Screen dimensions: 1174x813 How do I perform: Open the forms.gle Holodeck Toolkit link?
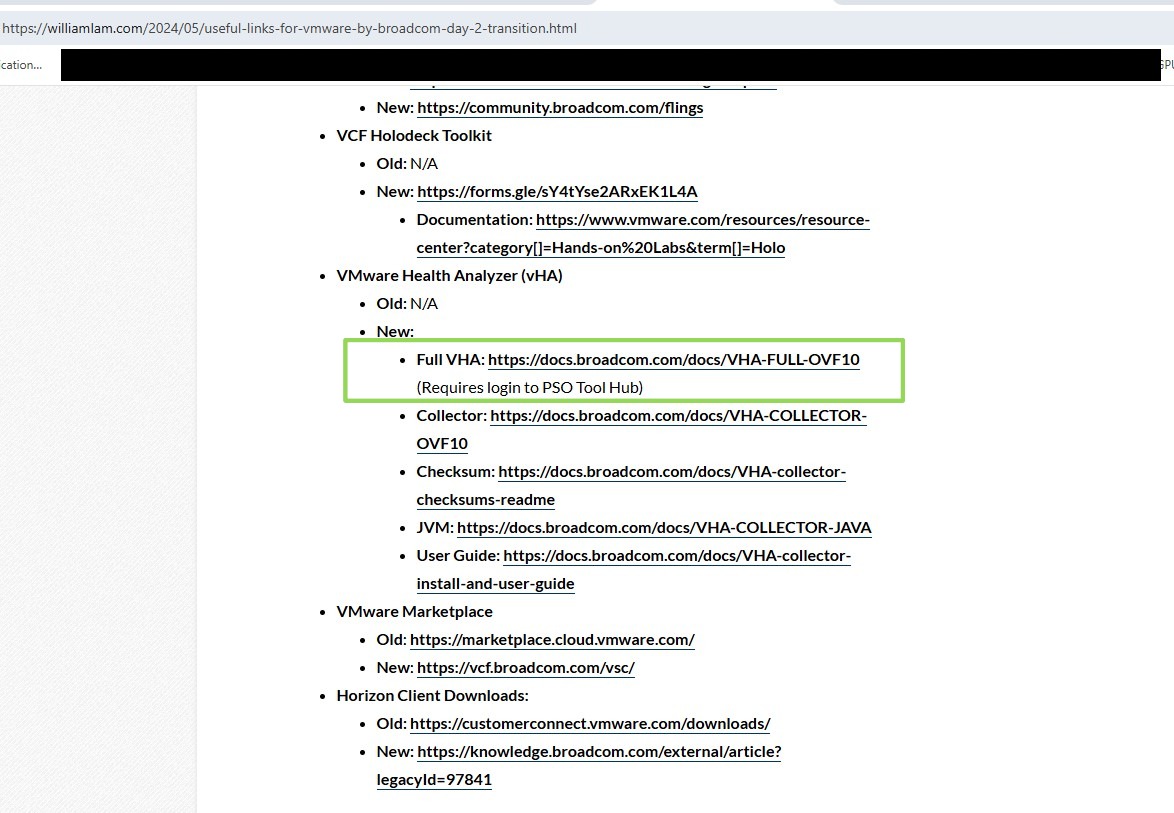557,192
